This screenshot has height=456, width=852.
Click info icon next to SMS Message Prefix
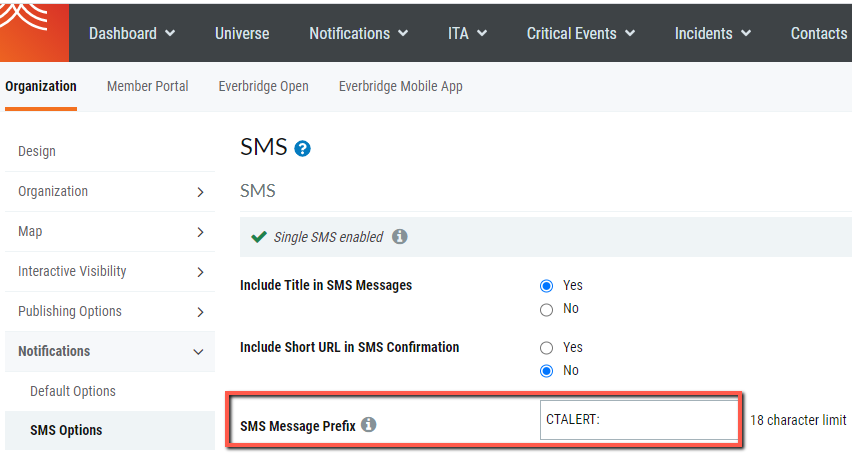pyautogui.click(x=369, y=425)
